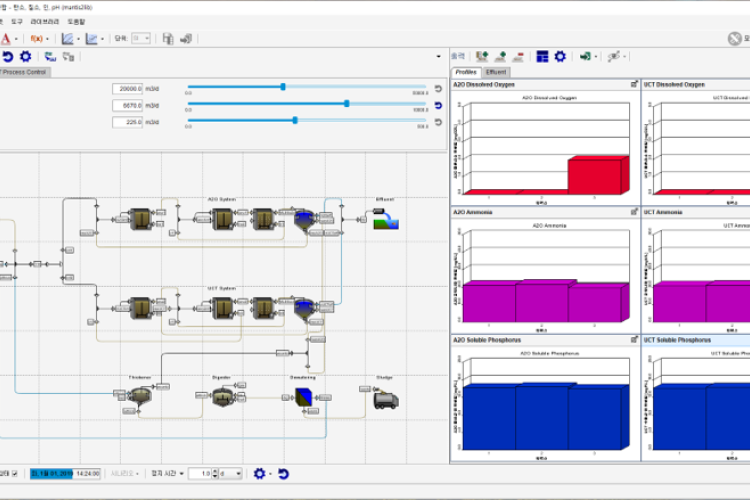Open the unit combo box in the top toolbar

[141, 38]
